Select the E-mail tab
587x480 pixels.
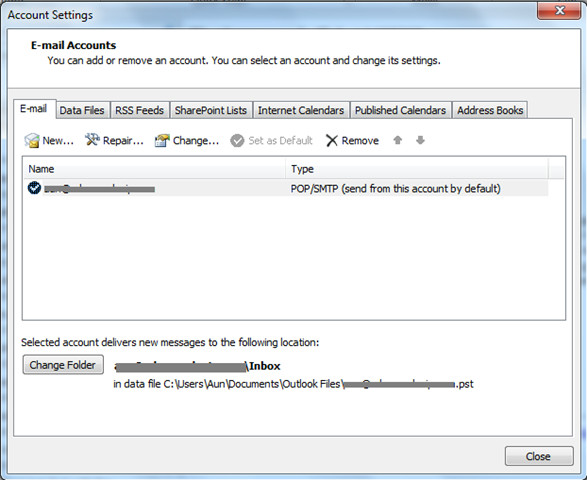click(x=34, y=109)
